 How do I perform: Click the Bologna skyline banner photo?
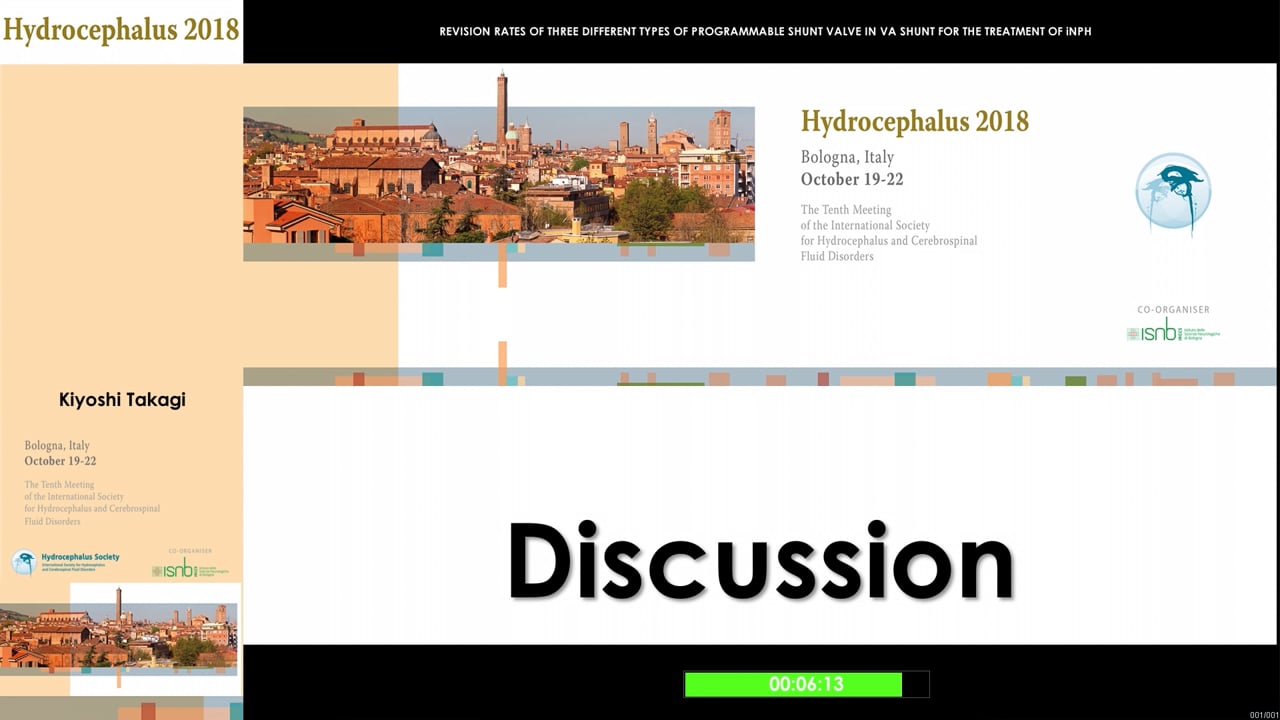499,175
